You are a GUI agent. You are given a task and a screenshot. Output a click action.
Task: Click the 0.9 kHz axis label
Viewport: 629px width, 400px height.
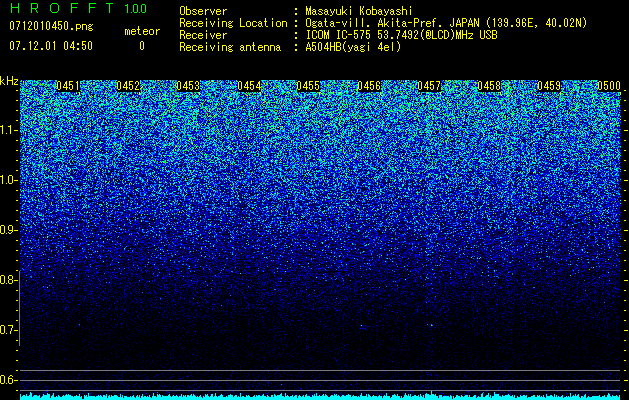pos(8,230)
